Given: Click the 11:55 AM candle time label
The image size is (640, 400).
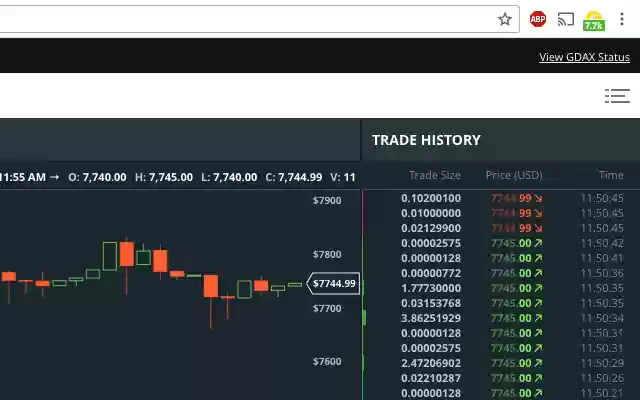Looking at the screenshot, I should tap(23, 178).
